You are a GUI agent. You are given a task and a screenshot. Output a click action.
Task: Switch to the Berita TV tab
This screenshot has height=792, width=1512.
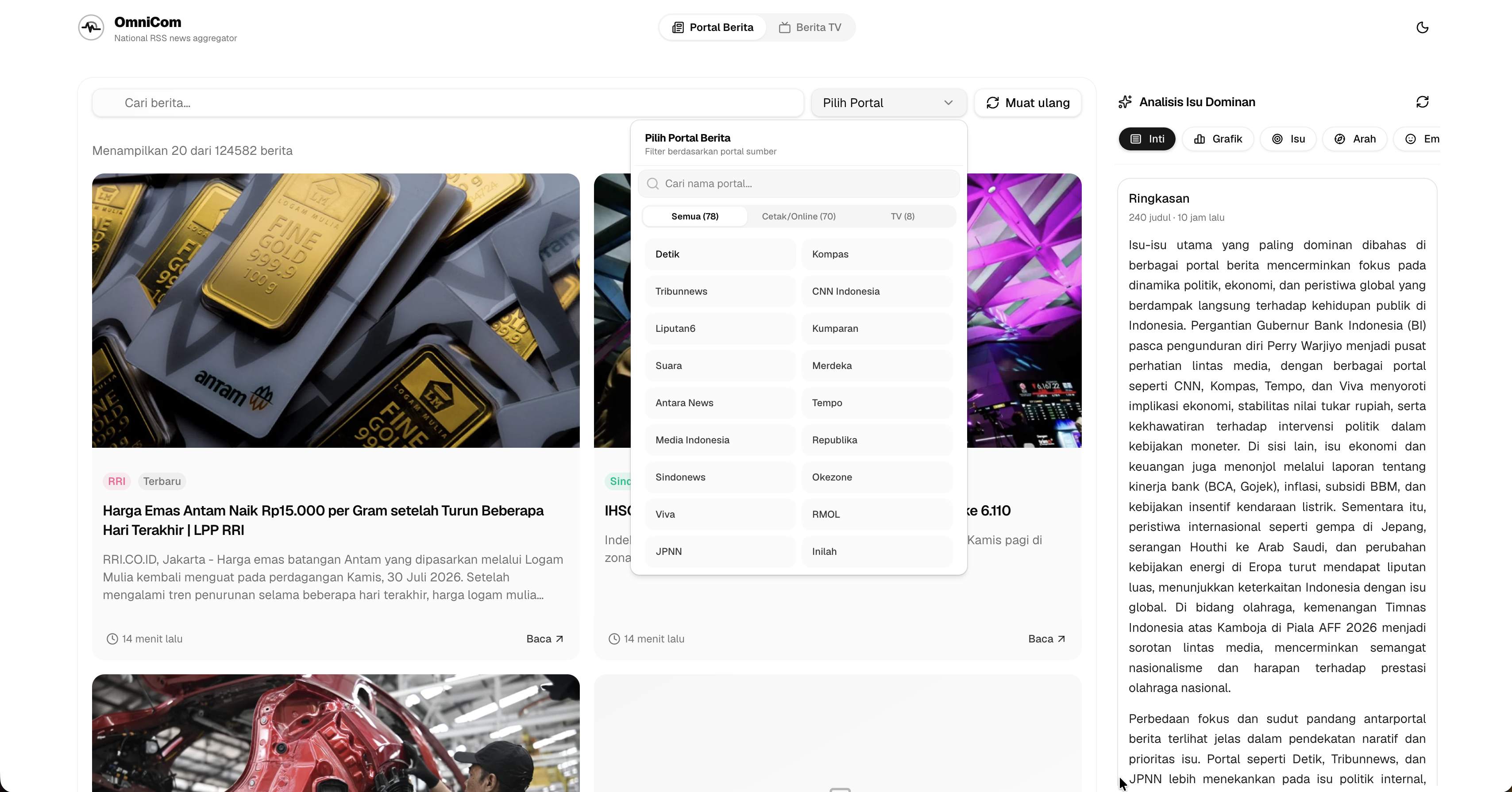pos(810,27)
